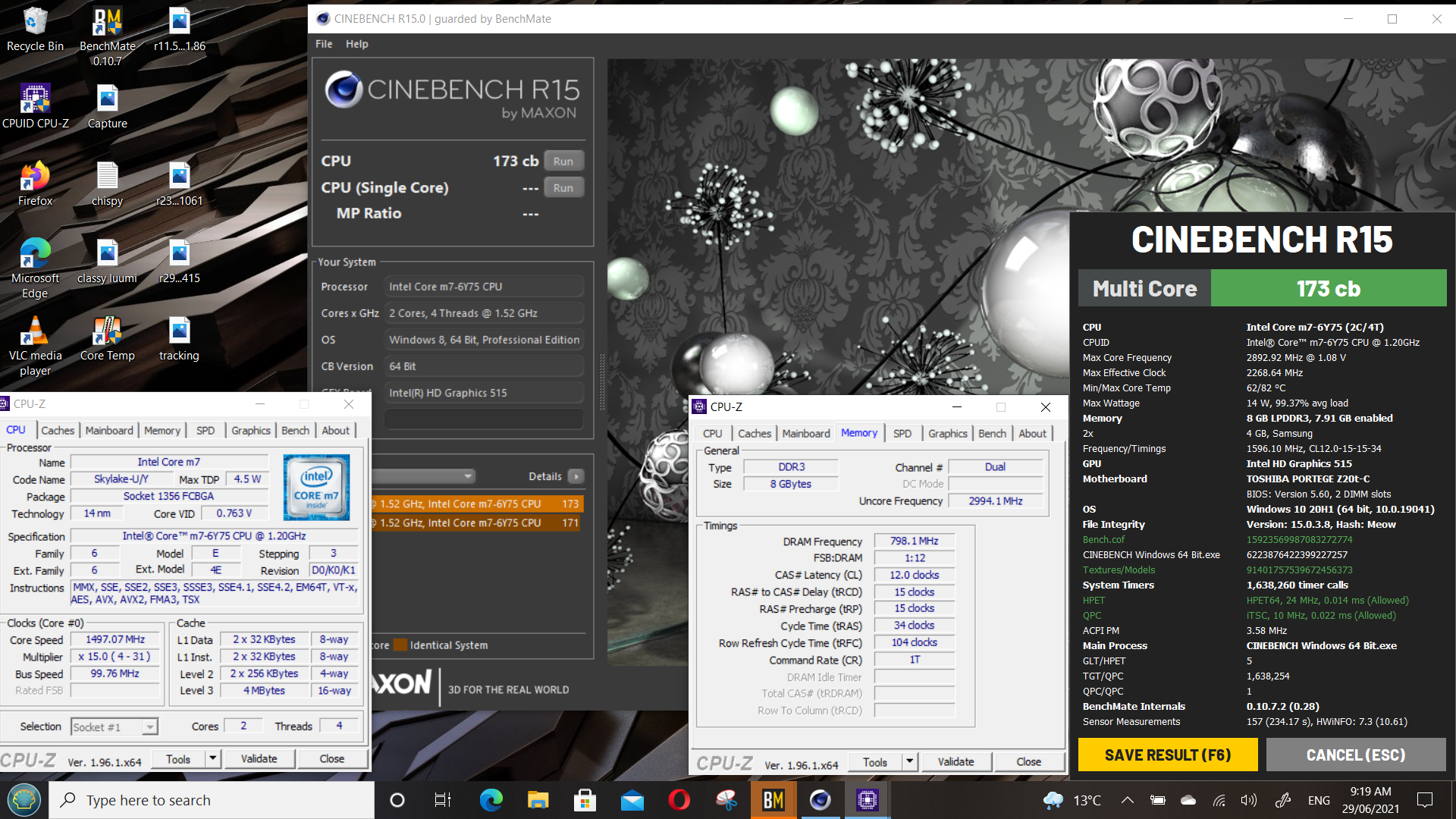
Task: Click the Bench.cof file integrity entry
Action: click(1103, 539)
